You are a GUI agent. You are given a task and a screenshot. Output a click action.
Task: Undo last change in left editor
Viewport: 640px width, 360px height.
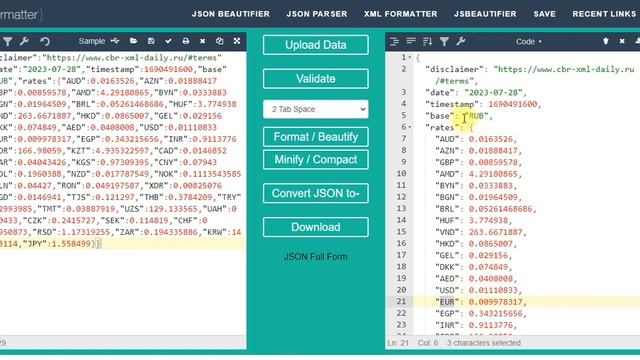point(45,41)
